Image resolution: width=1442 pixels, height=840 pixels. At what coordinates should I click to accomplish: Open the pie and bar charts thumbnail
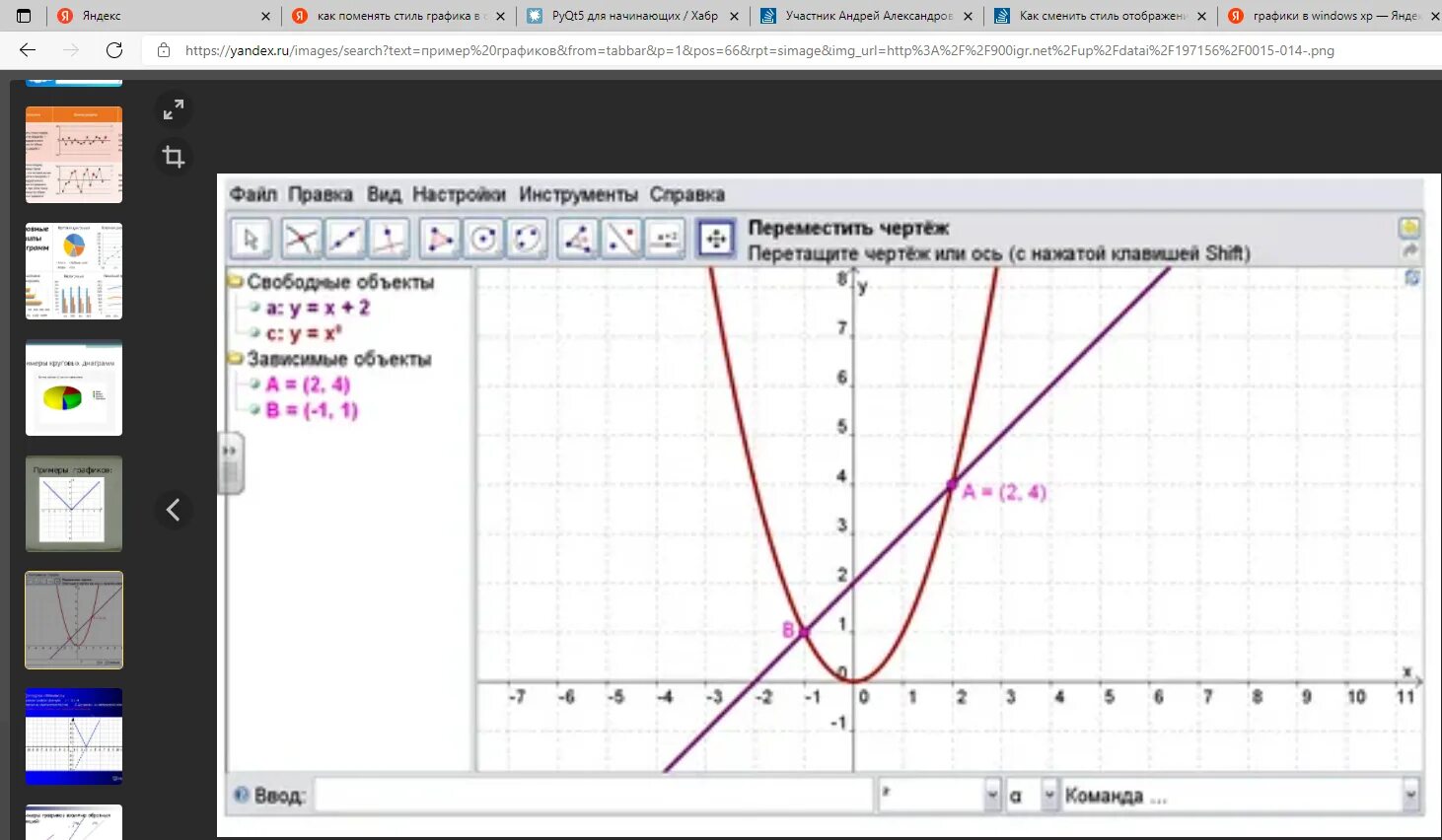74,271
